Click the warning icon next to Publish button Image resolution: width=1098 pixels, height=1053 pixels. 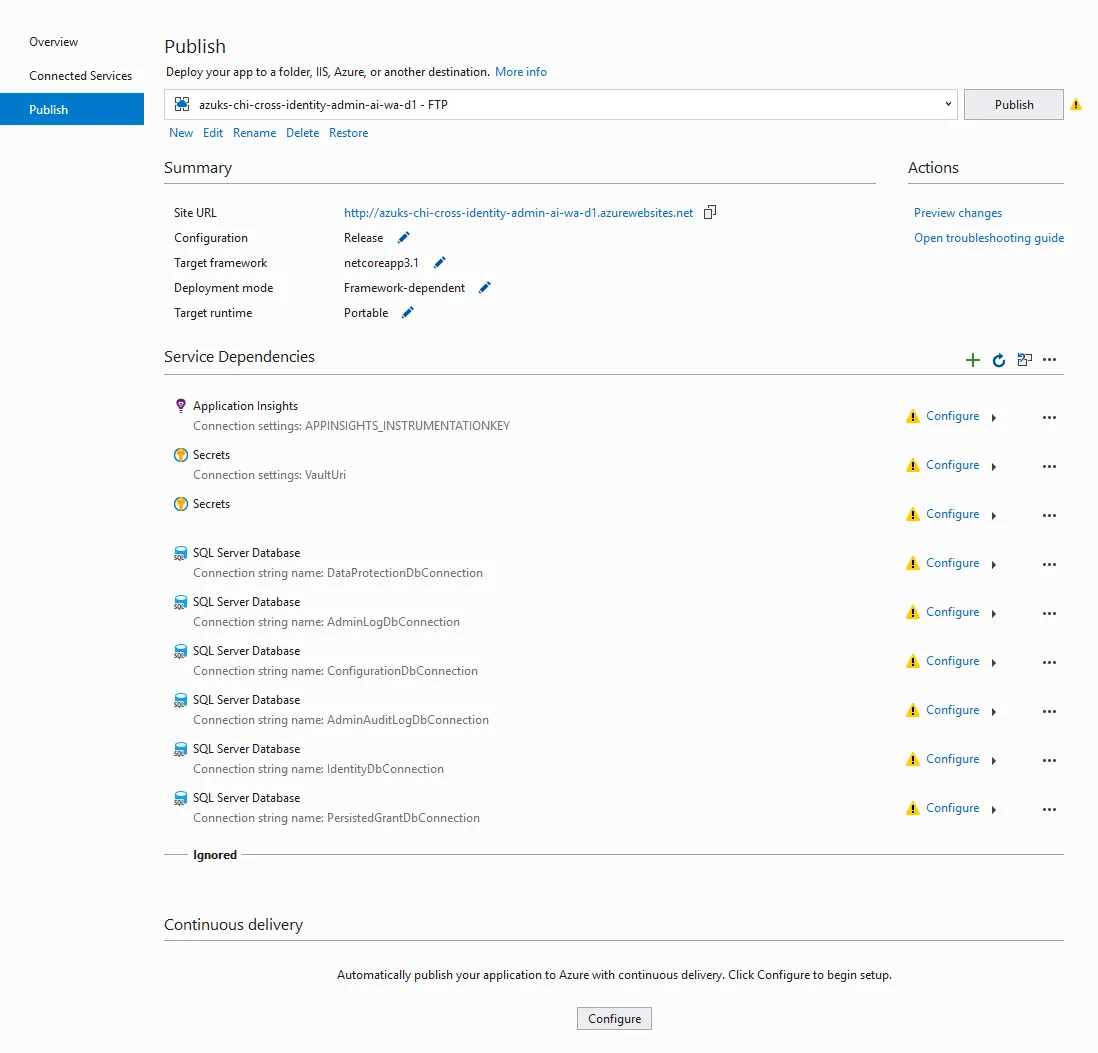pos(1076,105)
